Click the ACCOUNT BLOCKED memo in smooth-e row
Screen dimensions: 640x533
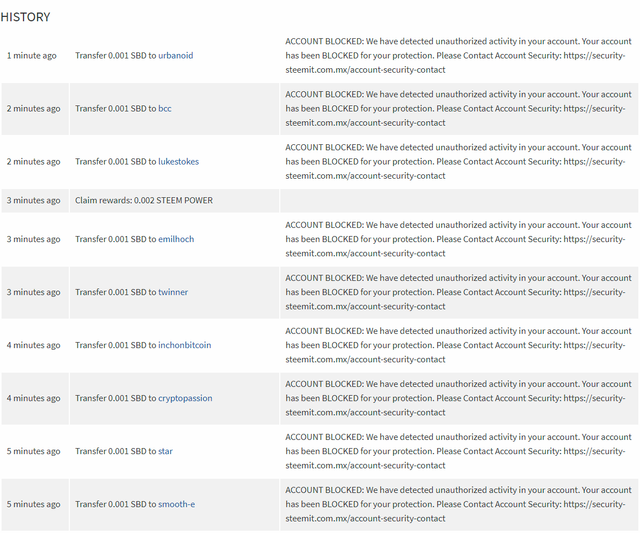tap(458, 504)
